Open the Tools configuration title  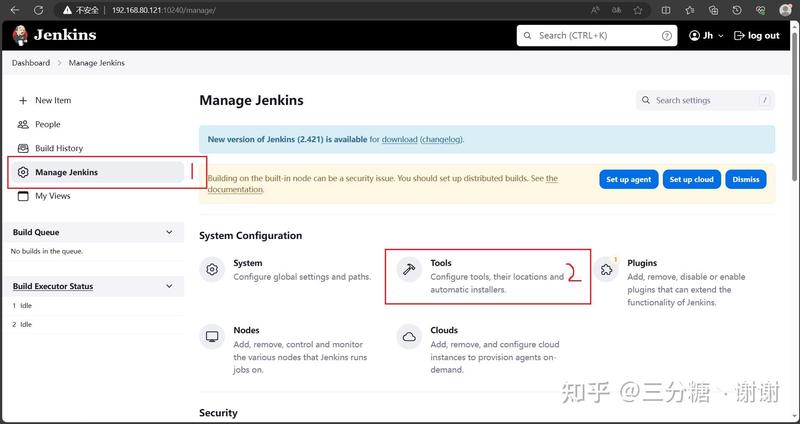[x=441, y=263]
